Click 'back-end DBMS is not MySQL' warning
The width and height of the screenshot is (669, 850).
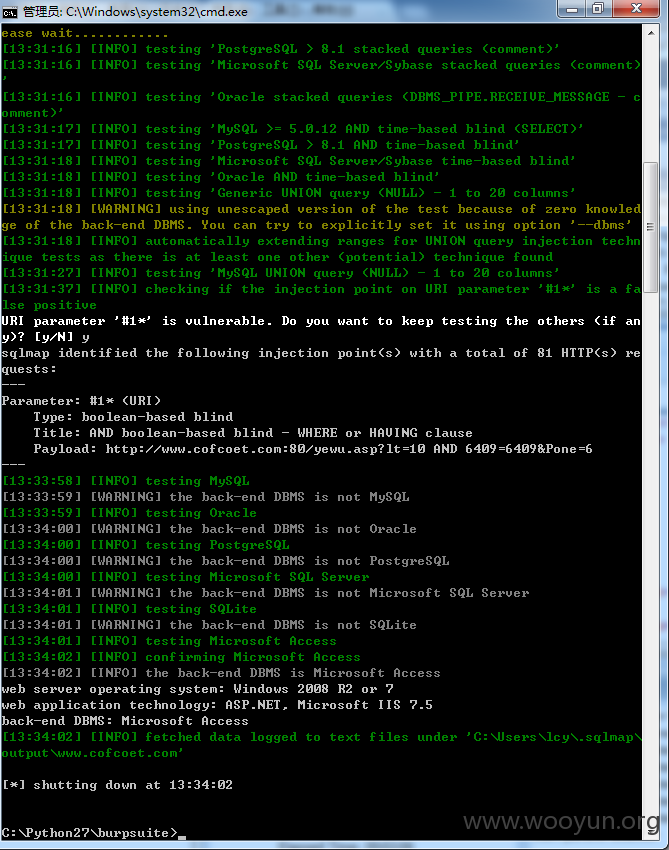(x=206, y=497)
